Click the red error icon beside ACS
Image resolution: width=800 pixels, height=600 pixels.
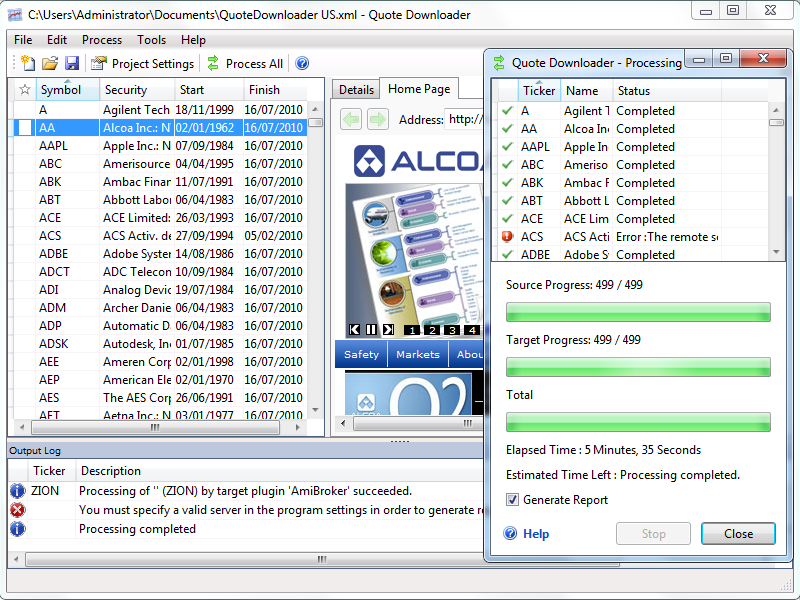click(x=508, y=237)
